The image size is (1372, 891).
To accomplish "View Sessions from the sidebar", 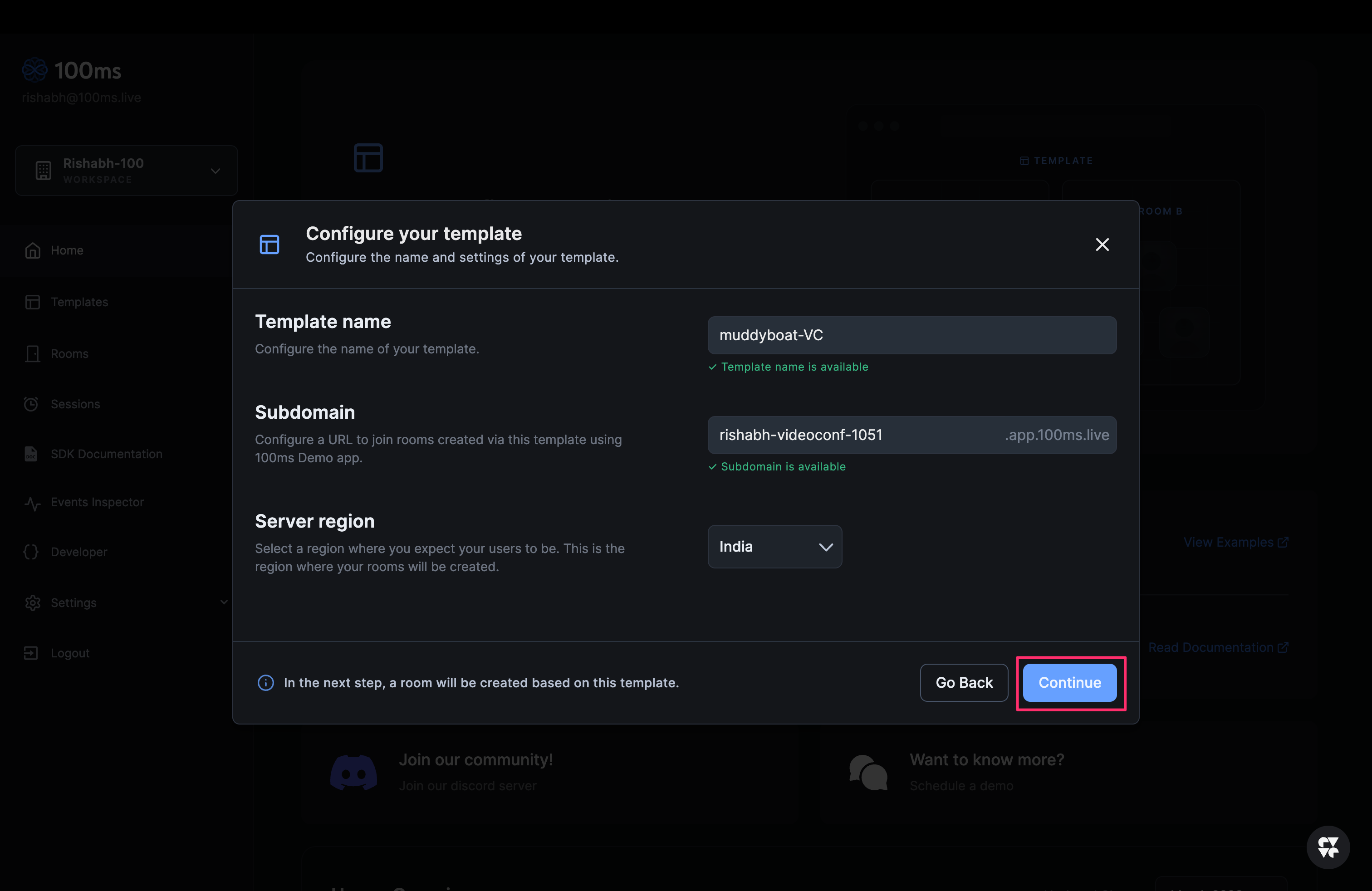I will [x=75, y=403].
